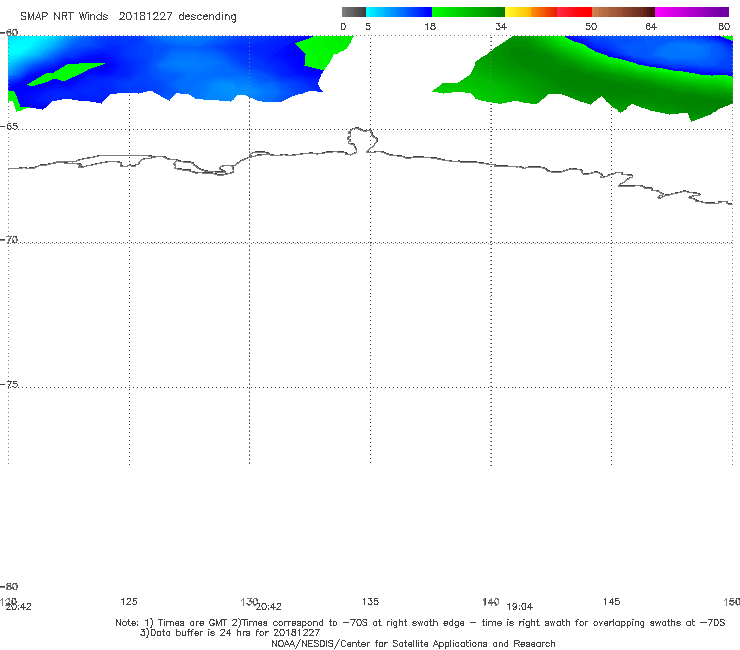The width and height of the screenshot is (740, 650).
Task: Click the color bar label '18'
Action: pyautogui.click(x=430, y=27)
